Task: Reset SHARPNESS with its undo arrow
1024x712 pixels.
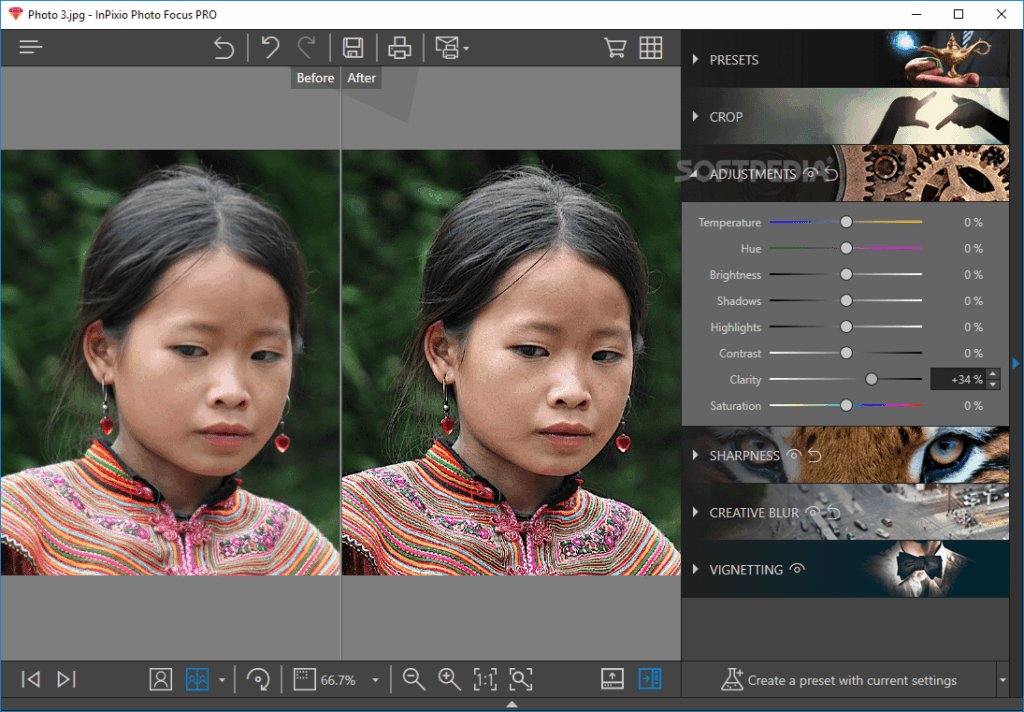Action: click(x=814, y=455)
